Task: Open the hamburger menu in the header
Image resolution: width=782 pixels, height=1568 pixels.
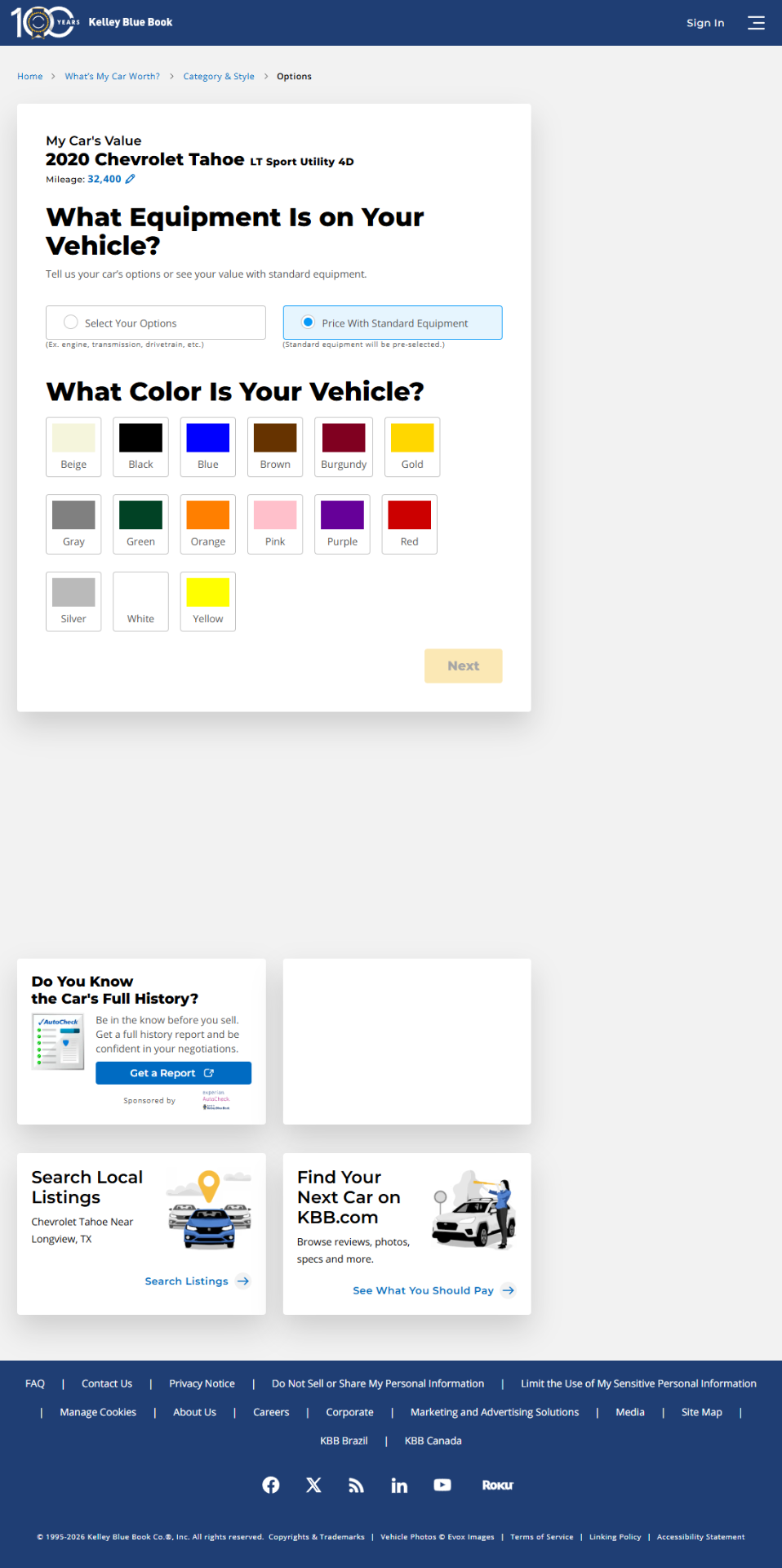Action: pos(757,23)
